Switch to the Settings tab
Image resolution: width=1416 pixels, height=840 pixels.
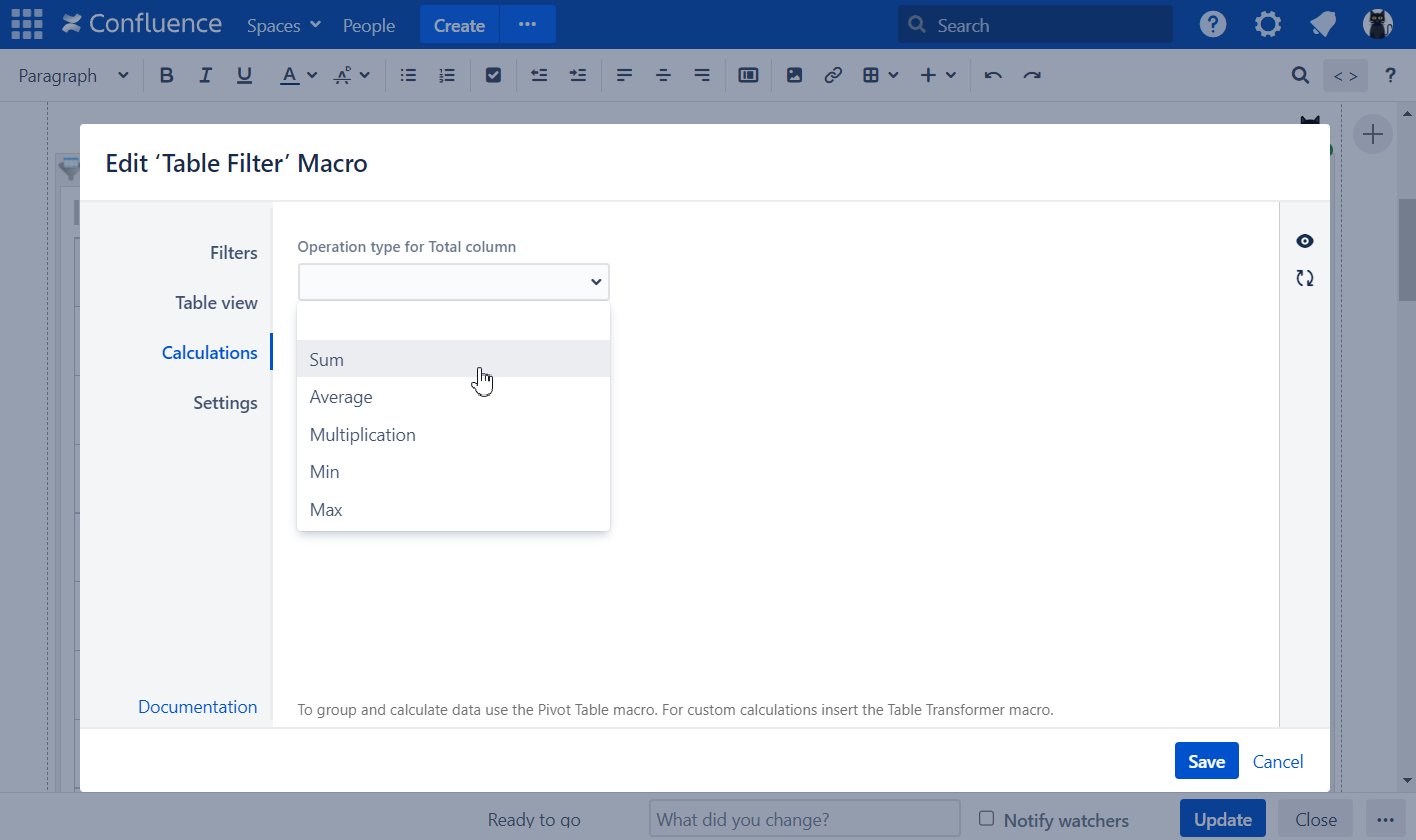click(225, 402)
